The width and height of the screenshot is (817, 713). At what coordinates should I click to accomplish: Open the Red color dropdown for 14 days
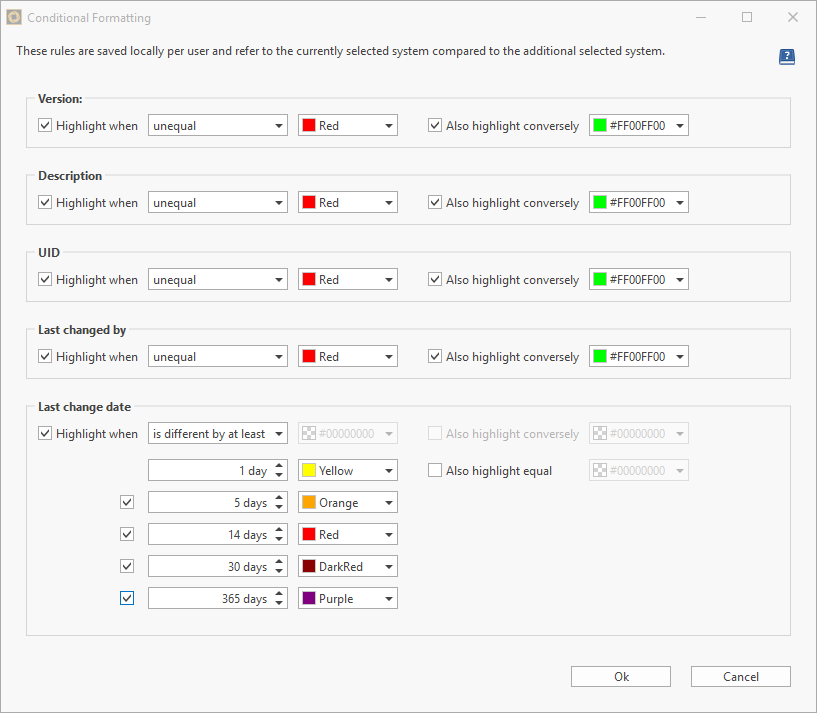pyautogui.click(x=388, y=534)
